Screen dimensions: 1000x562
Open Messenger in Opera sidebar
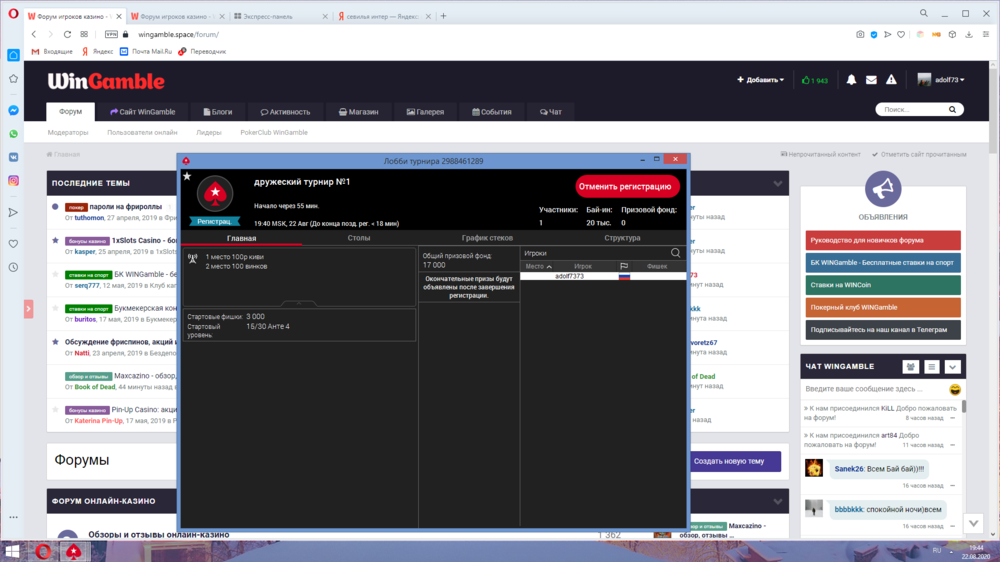click(14, 110)
